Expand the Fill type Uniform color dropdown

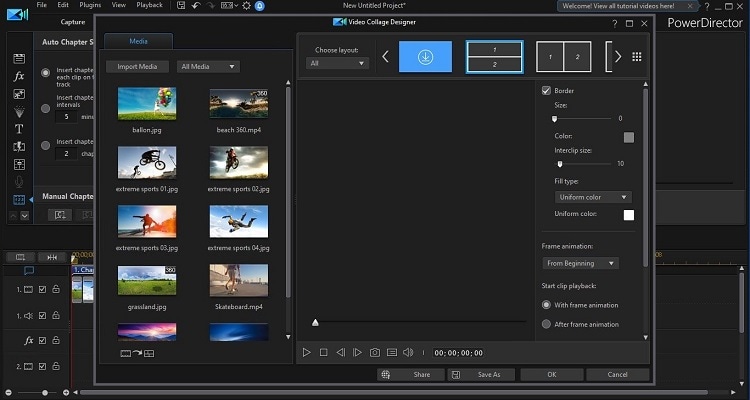tap(593, 197)
